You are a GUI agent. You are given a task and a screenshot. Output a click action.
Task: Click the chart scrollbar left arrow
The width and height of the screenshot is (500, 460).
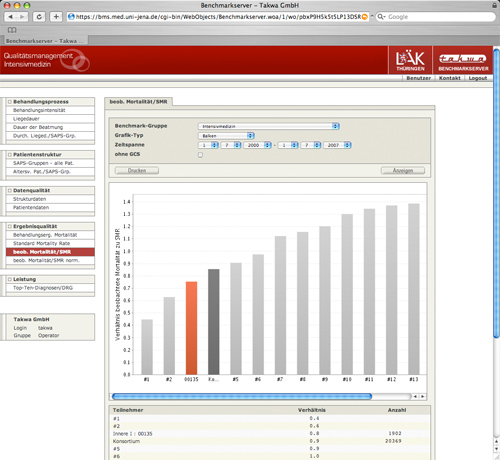[x=415, y=396]
